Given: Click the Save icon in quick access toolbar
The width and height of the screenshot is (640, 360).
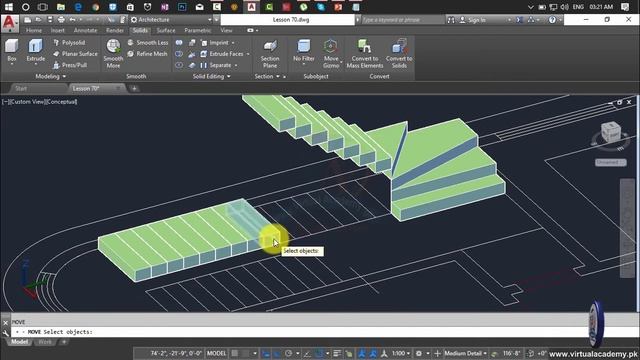Looking at the screenshot, I should [x=50, y=20].
